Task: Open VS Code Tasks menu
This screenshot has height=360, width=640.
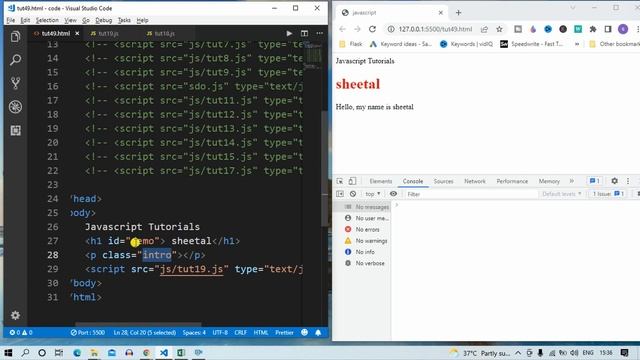Action: [124, 20]
